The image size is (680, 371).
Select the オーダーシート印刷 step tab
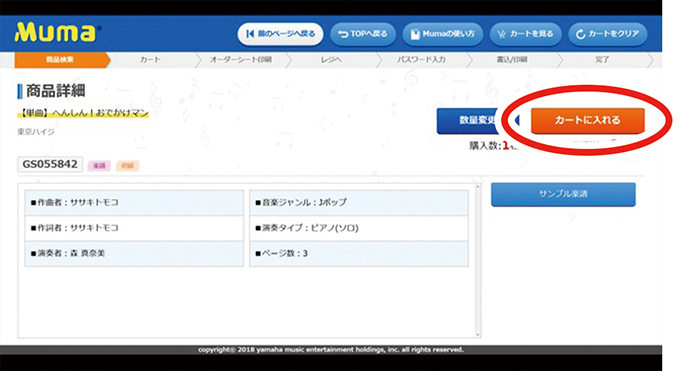(x=241, y=60)
